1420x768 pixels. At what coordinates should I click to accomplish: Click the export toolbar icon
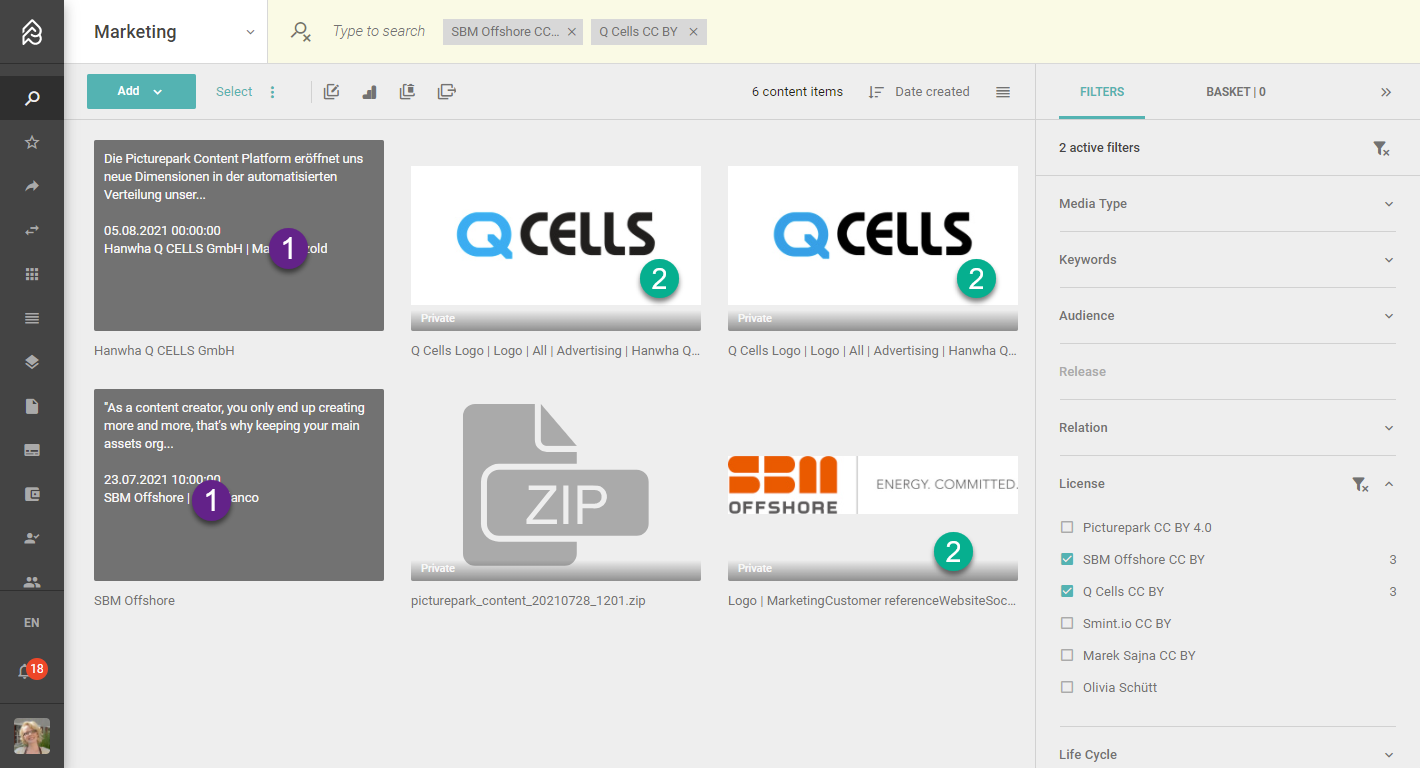tap(447, 92)
